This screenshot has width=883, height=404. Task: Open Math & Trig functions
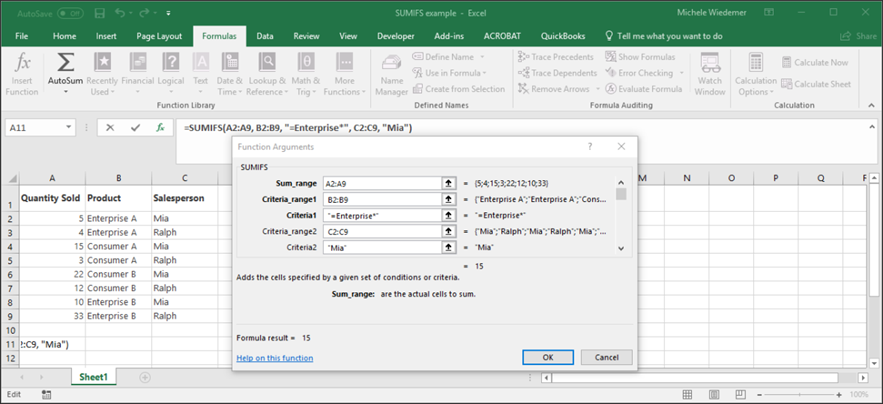[305, 74]
